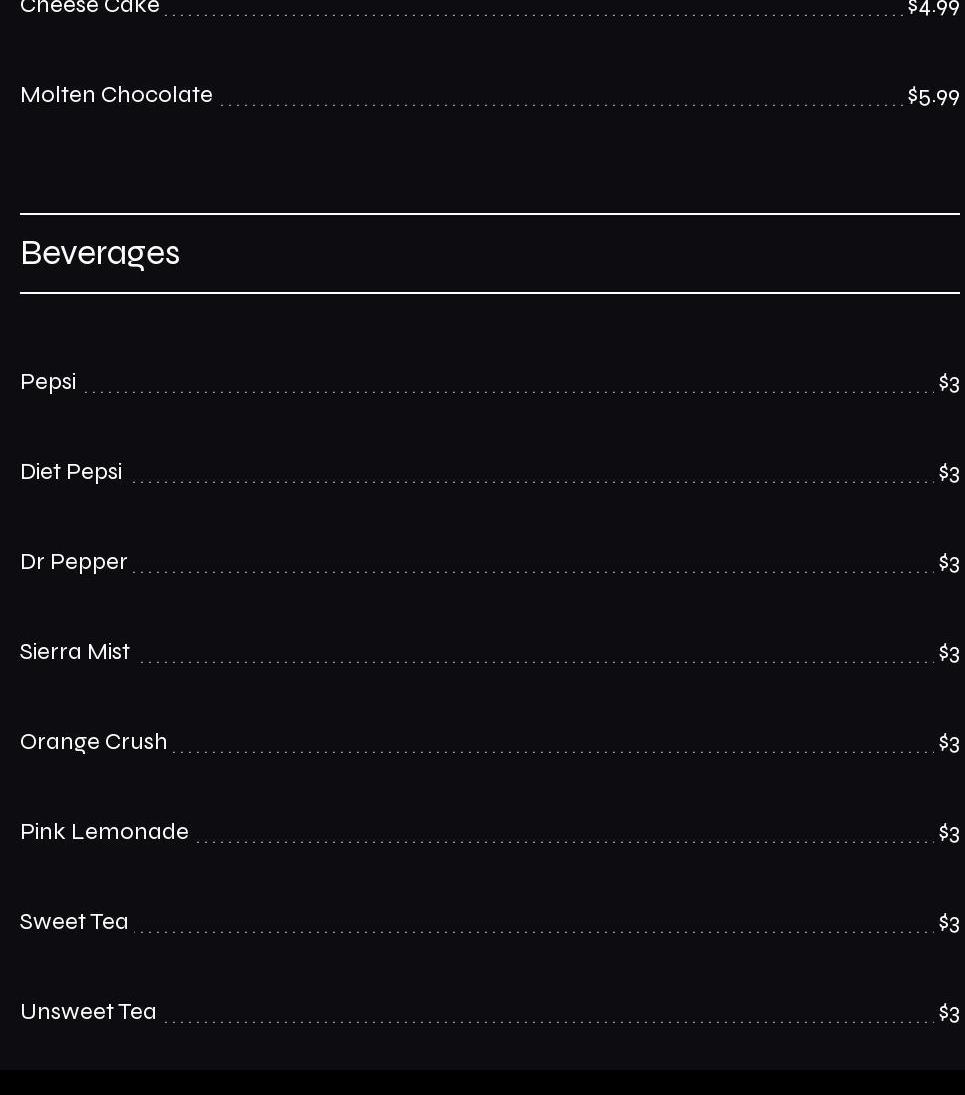
Task: Click the Unsweet Tea item name
Action: click(88, 1012)
